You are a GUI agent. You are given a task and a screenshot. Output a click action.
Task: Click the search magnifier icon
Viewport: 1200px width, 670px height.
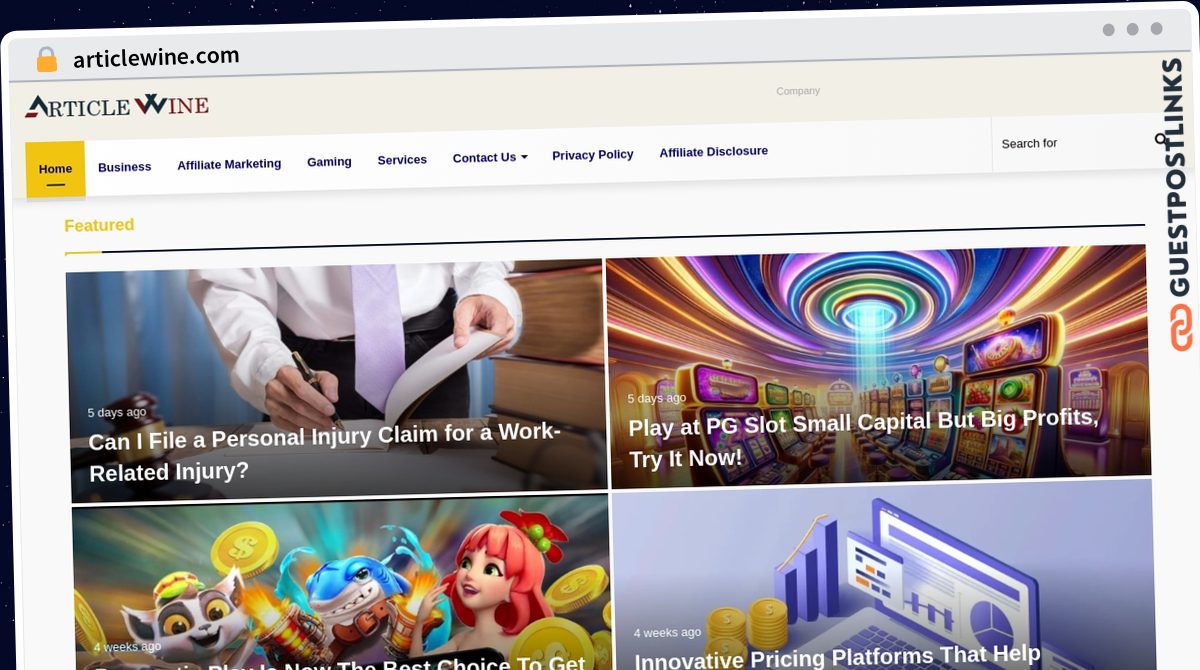coord(1160,140)
